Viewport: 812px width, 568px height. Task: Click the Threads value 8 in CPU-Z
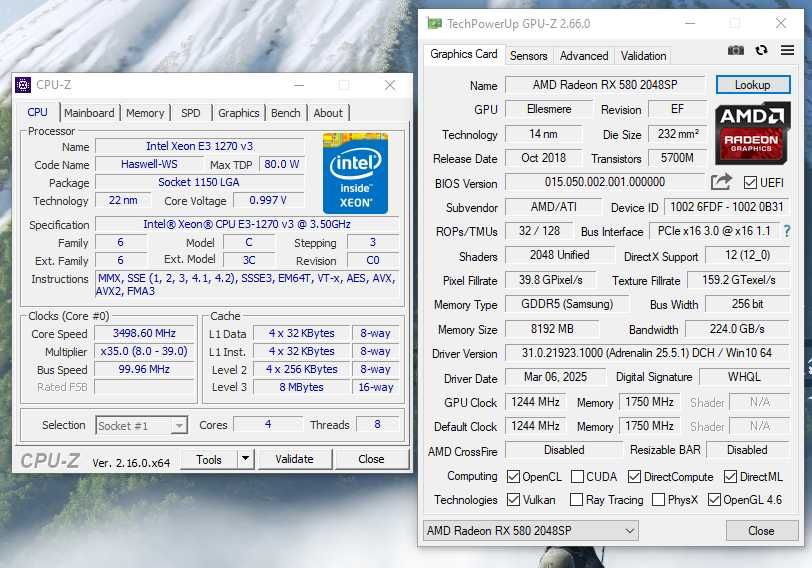pos(378,425)
